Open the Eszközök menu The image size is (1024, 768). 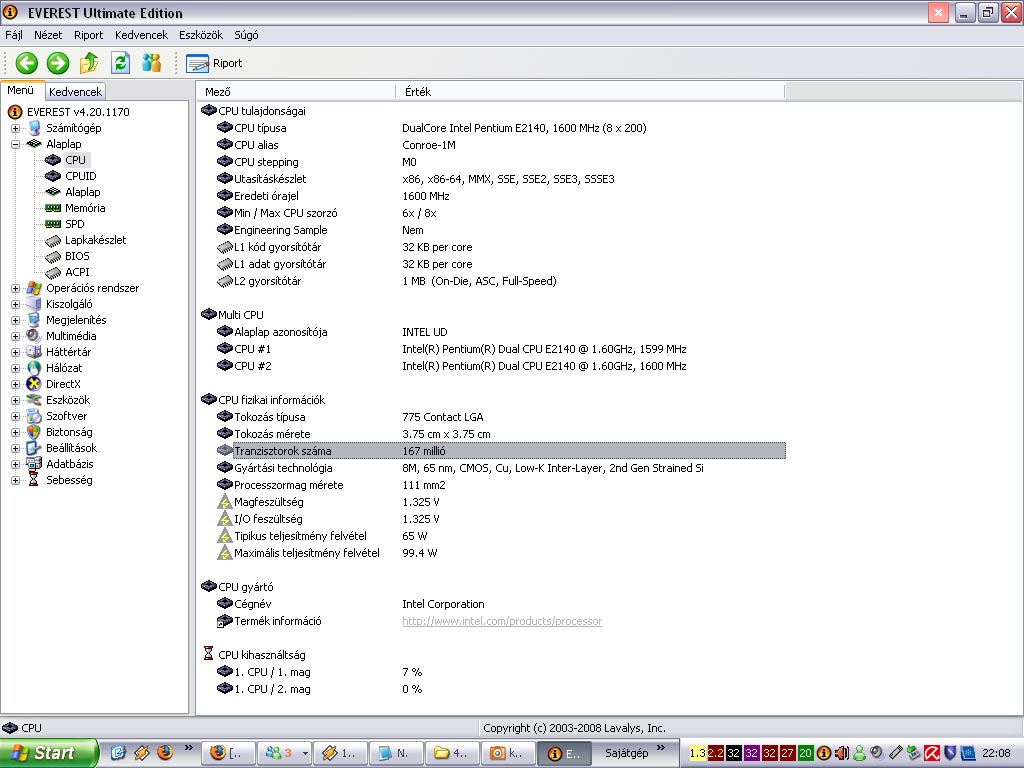(201, 35)
